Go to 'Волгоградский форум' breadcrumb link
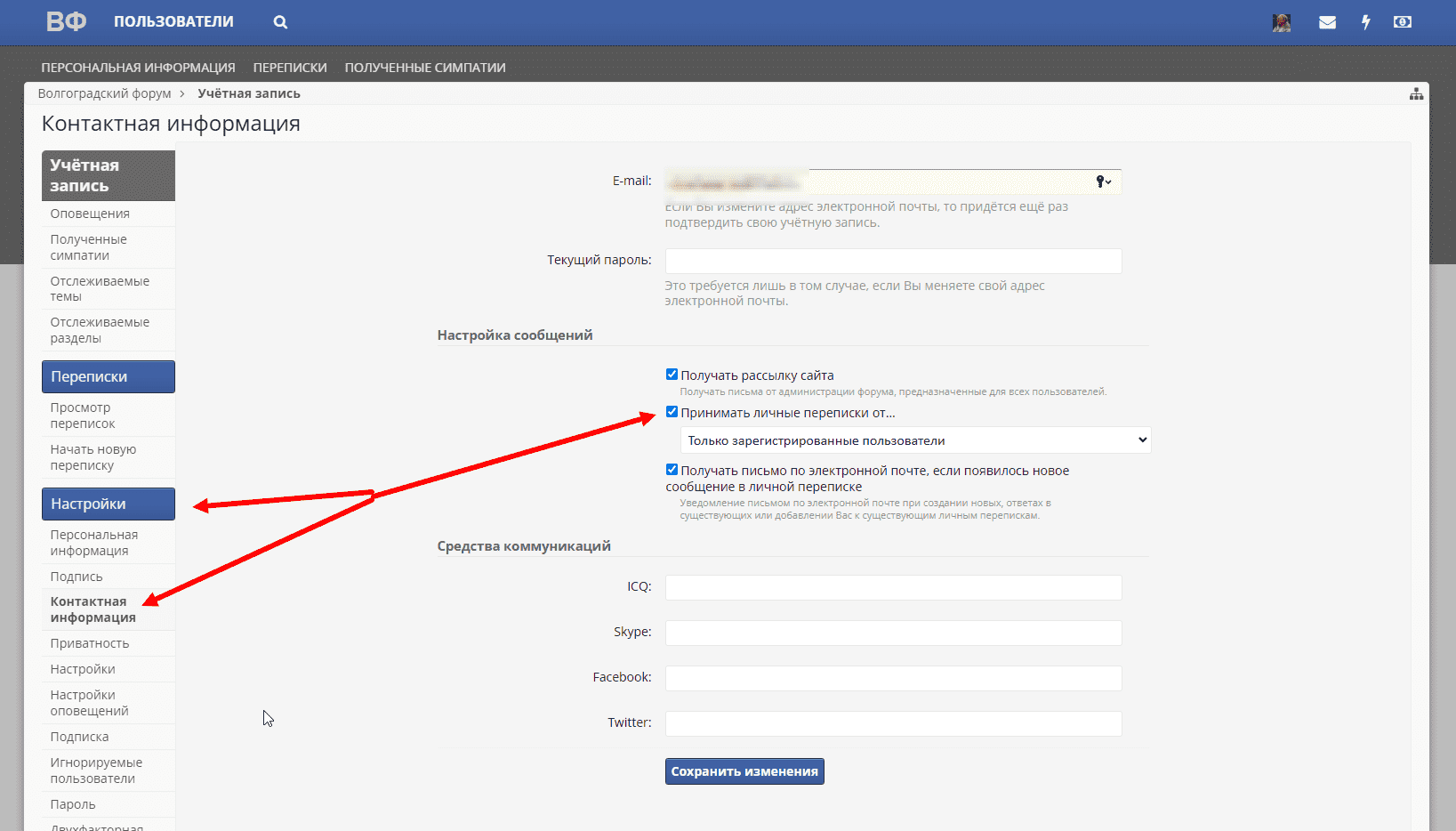Screen dimensions: 1456x831 click(104, 93)
